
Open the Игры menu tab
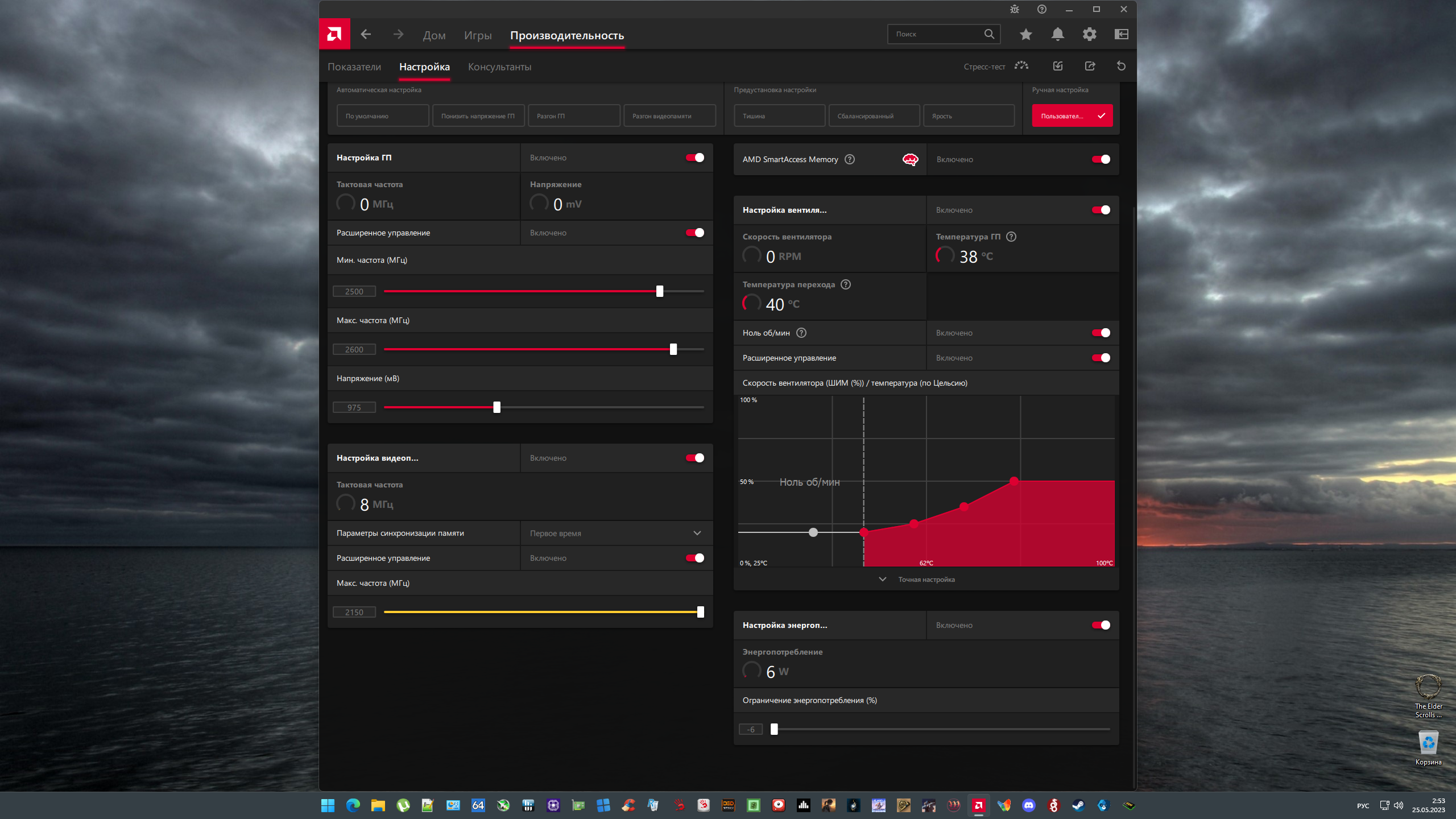(x=477, y=35)
